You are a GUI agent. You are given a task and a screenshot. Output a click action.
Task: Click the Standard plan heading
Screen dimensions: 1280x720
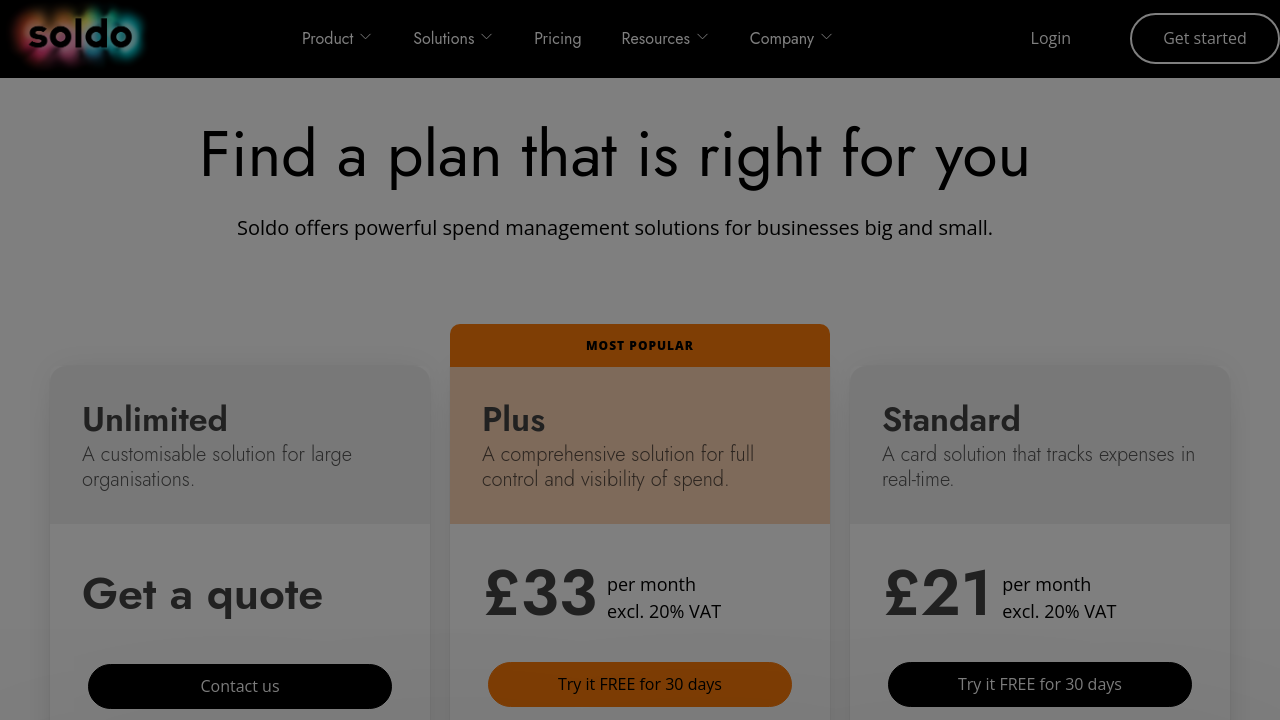tap(951, 419)
